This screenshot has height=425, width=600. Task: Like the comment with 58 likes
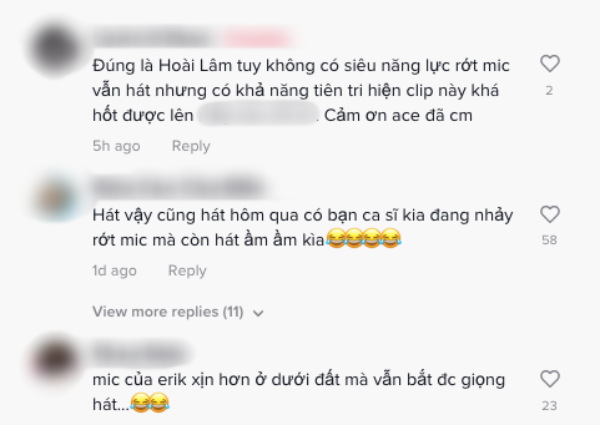pyautogui.click(x=550, y=214)
